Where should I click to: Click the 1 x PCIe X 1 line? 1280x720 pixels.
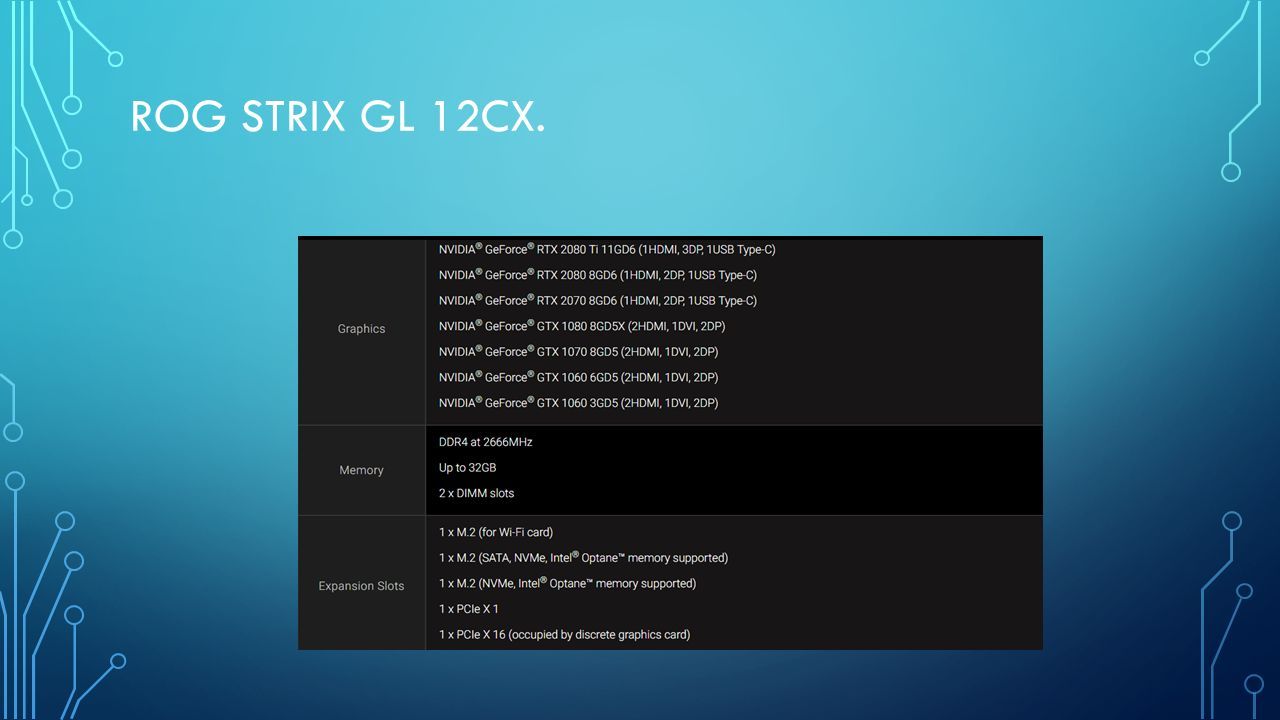(468, 609)
